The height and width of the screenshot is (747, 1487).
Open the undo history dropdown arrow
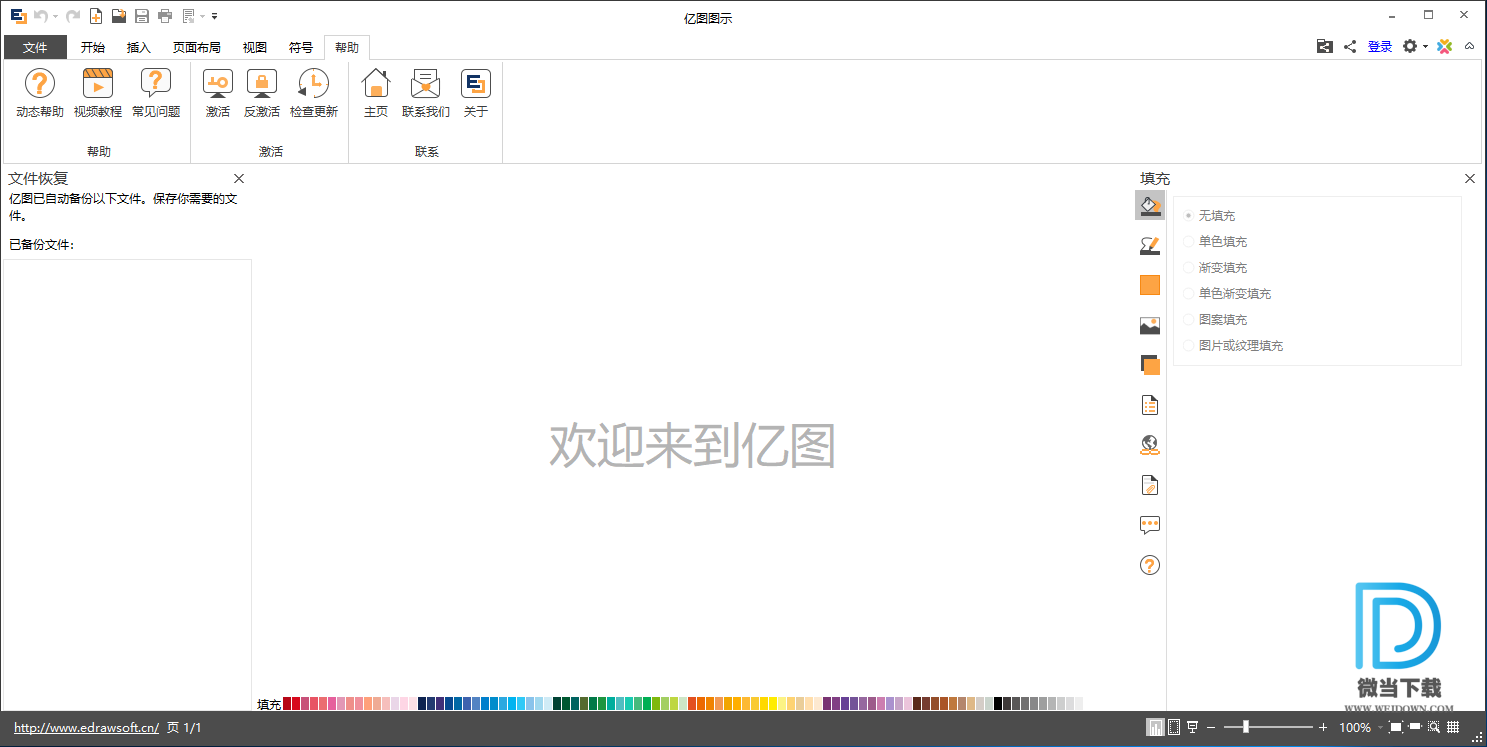[x=55, y=16]
